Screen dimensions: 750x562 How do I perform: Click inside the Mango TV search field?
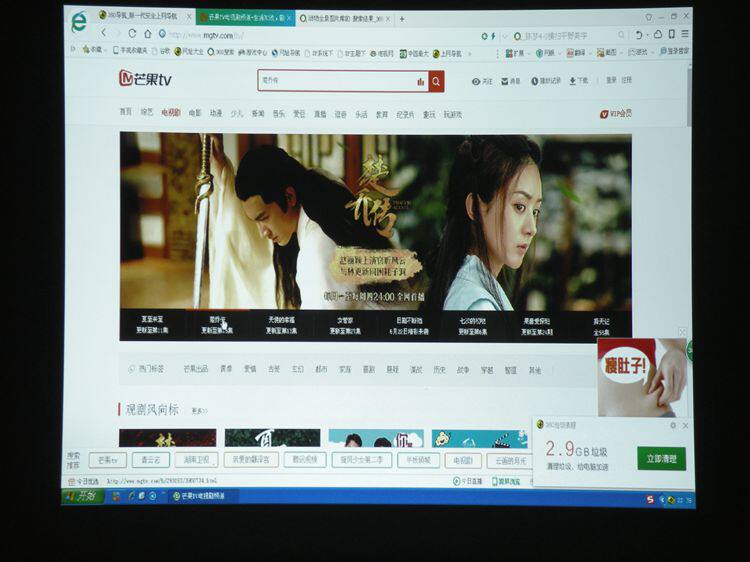tap(337, 81)
